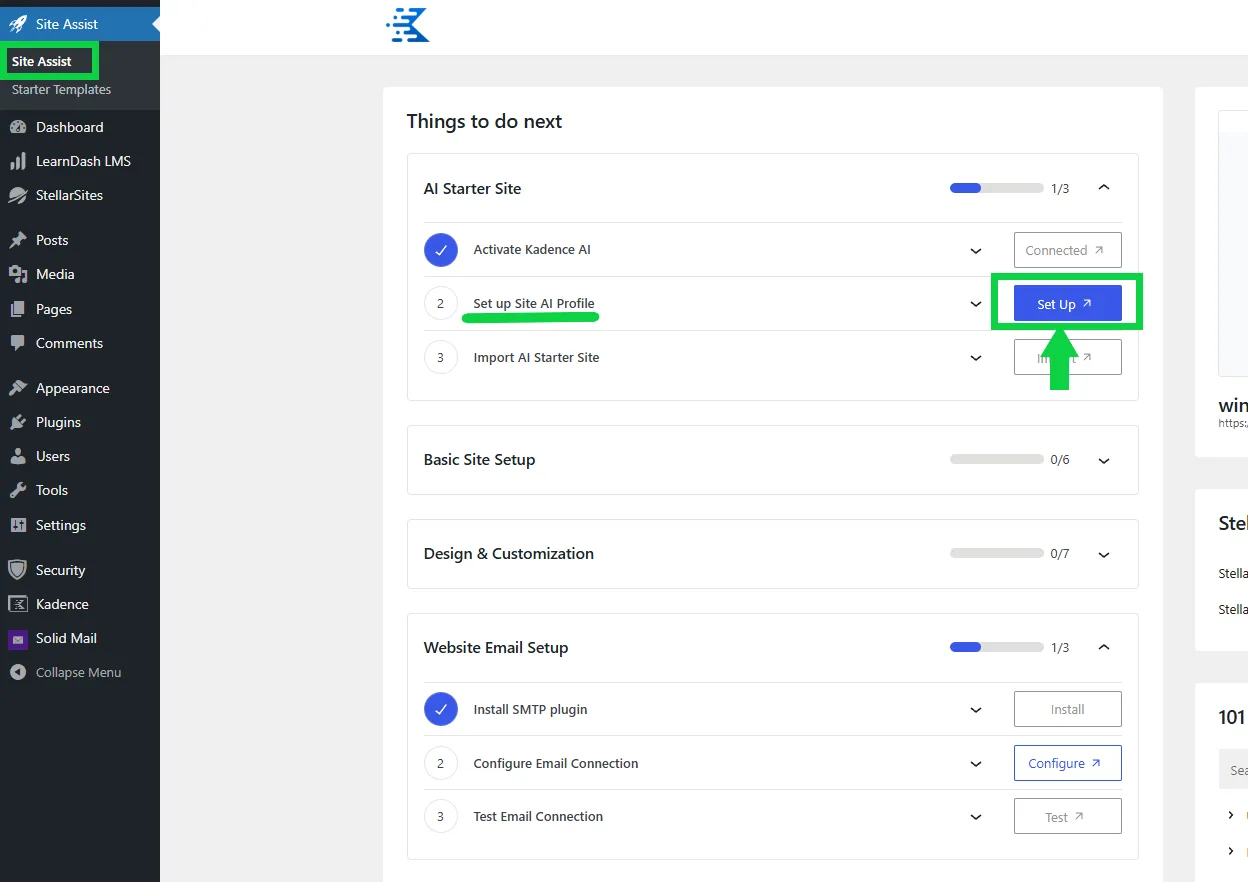Expand the Design & Customization section

coord(1104,555)
